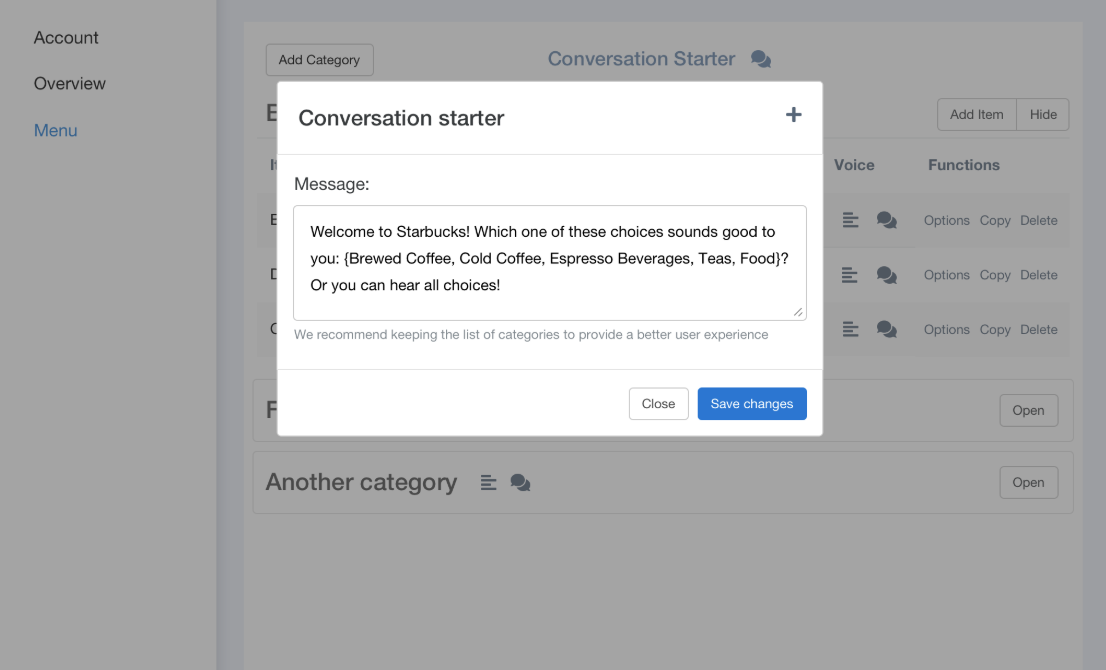1106x670 pixels.
Task: Hide the expanded category with Hide button
Action: point(1043,114)
